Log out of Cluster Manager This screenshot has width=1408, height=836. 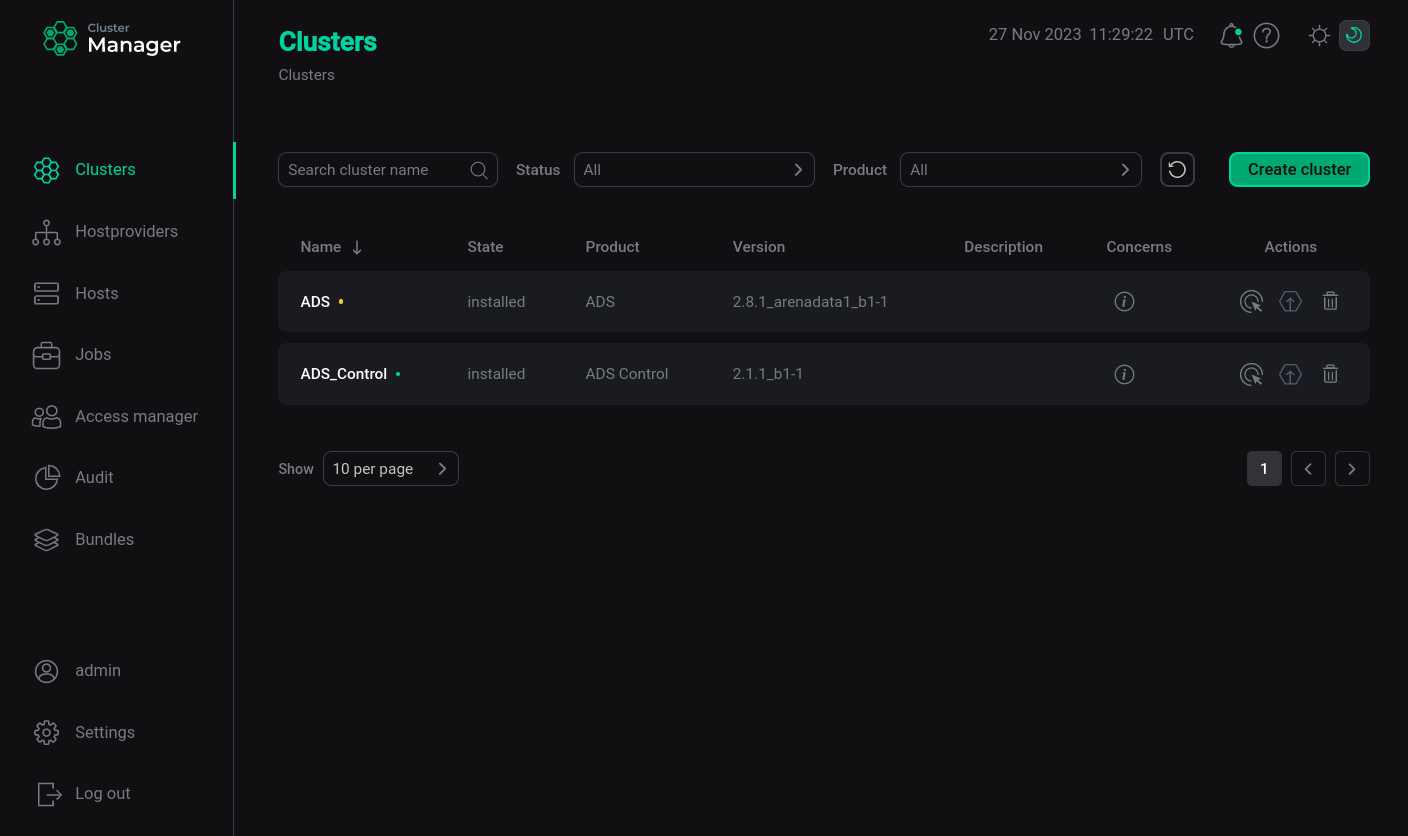click(x=102, y=793)
